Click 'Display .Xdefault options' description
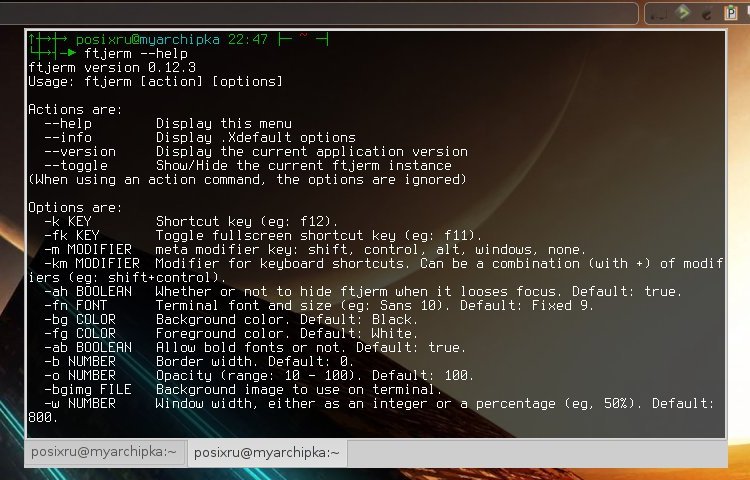 click(255, 138)
